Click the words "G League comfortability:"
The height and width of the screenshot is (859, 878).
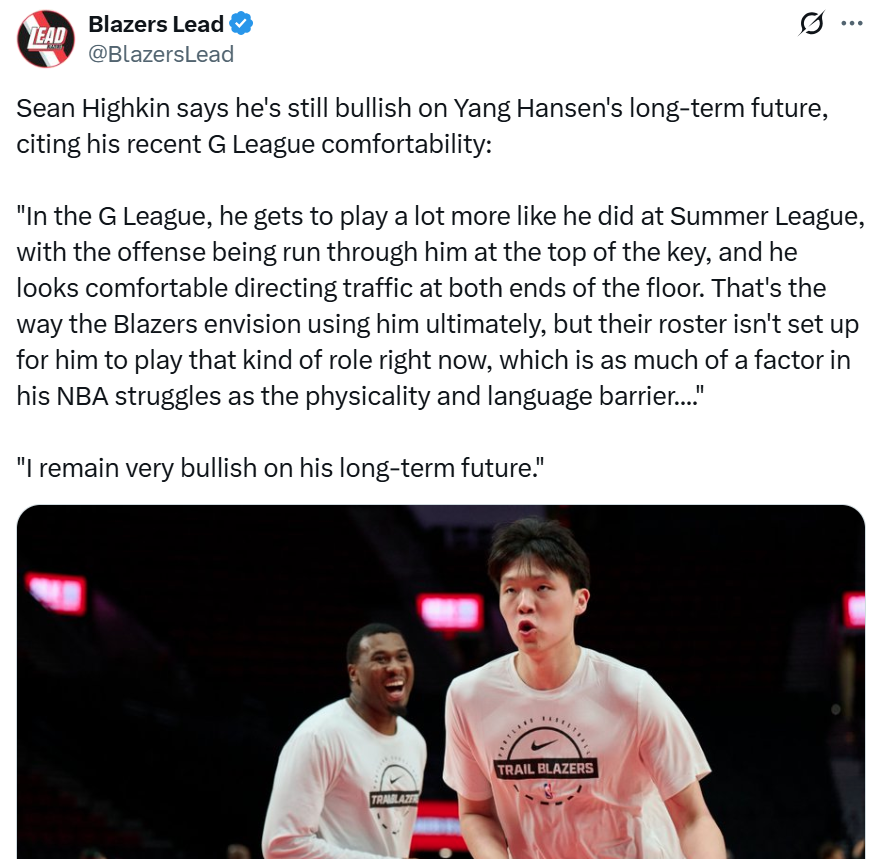(350, 144)
